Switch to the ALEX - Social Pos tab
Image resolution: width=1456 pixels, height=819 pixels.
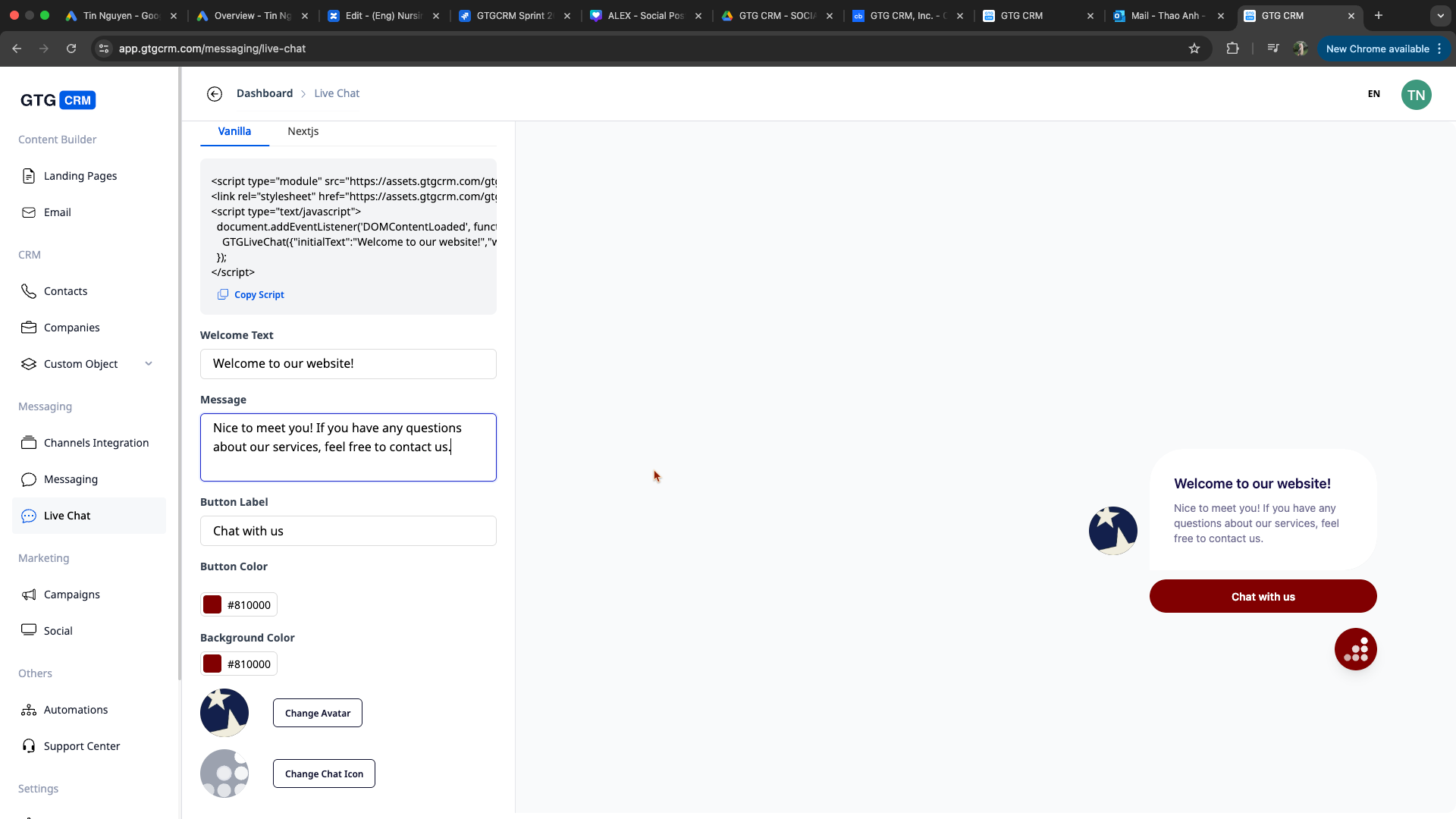coord(646,15)
